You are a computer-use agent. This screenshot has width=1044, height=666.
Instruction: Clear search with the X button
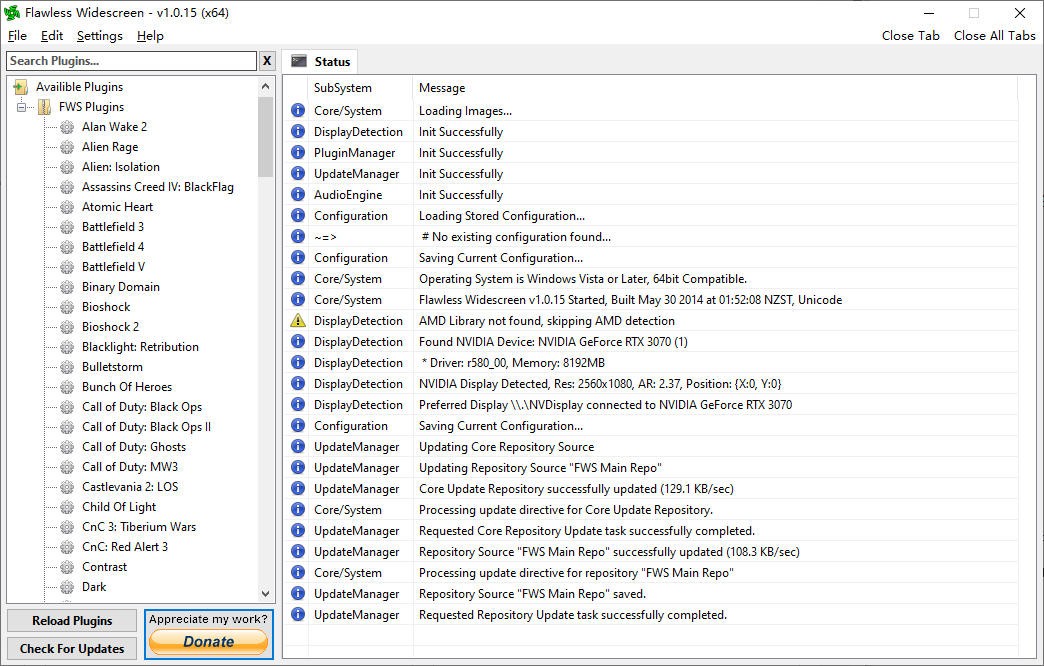coord(267,61)
